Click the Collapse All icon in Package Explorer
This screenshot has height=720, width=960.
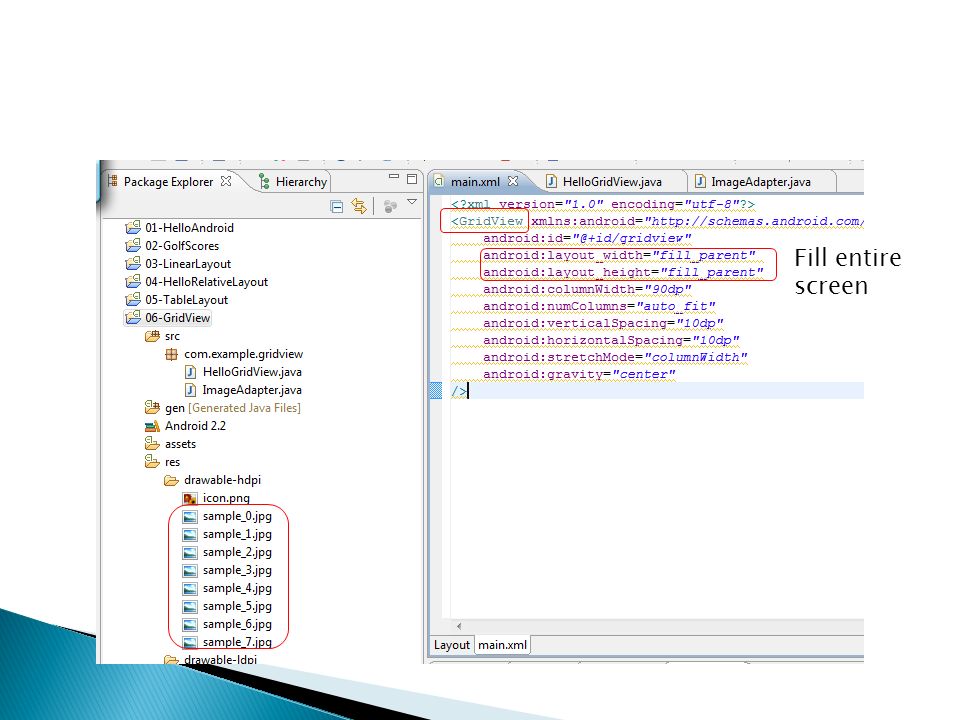click(336, 207)
